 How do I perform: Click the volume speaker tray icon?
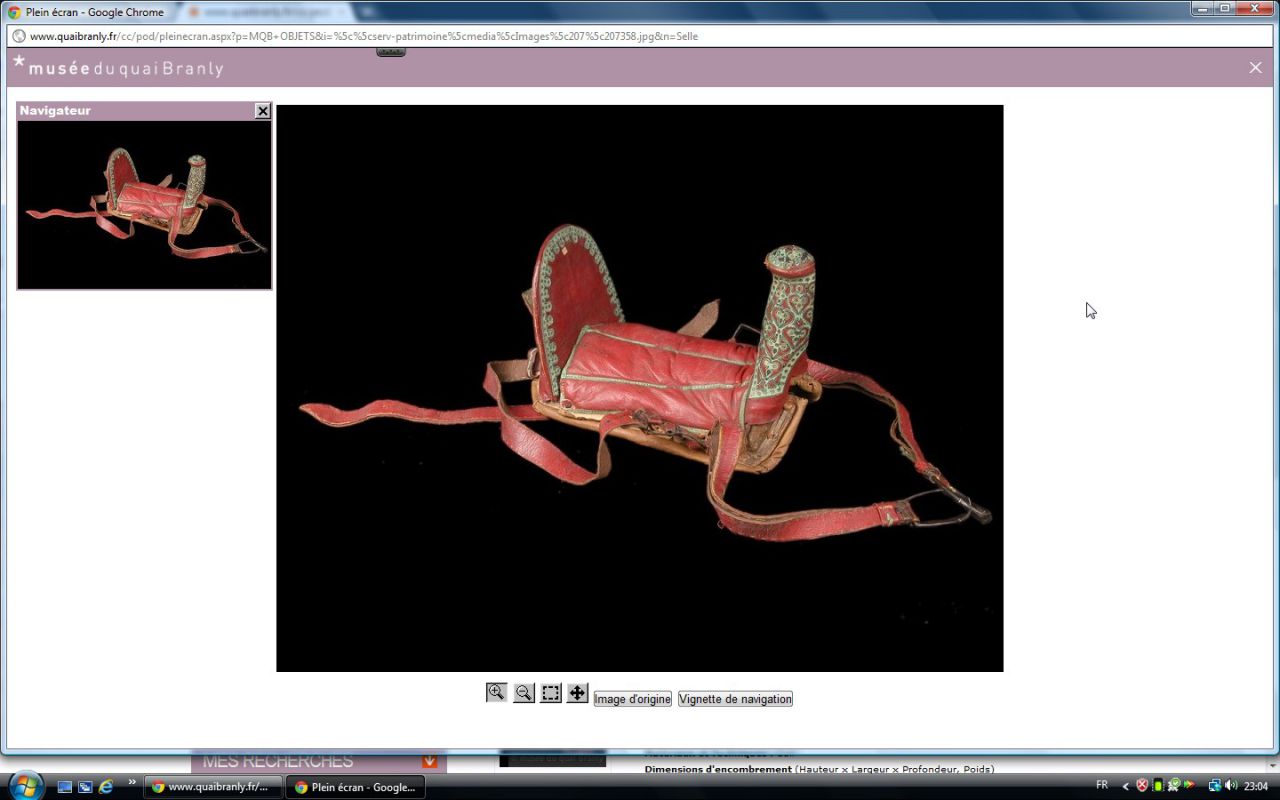point(1230,786)
